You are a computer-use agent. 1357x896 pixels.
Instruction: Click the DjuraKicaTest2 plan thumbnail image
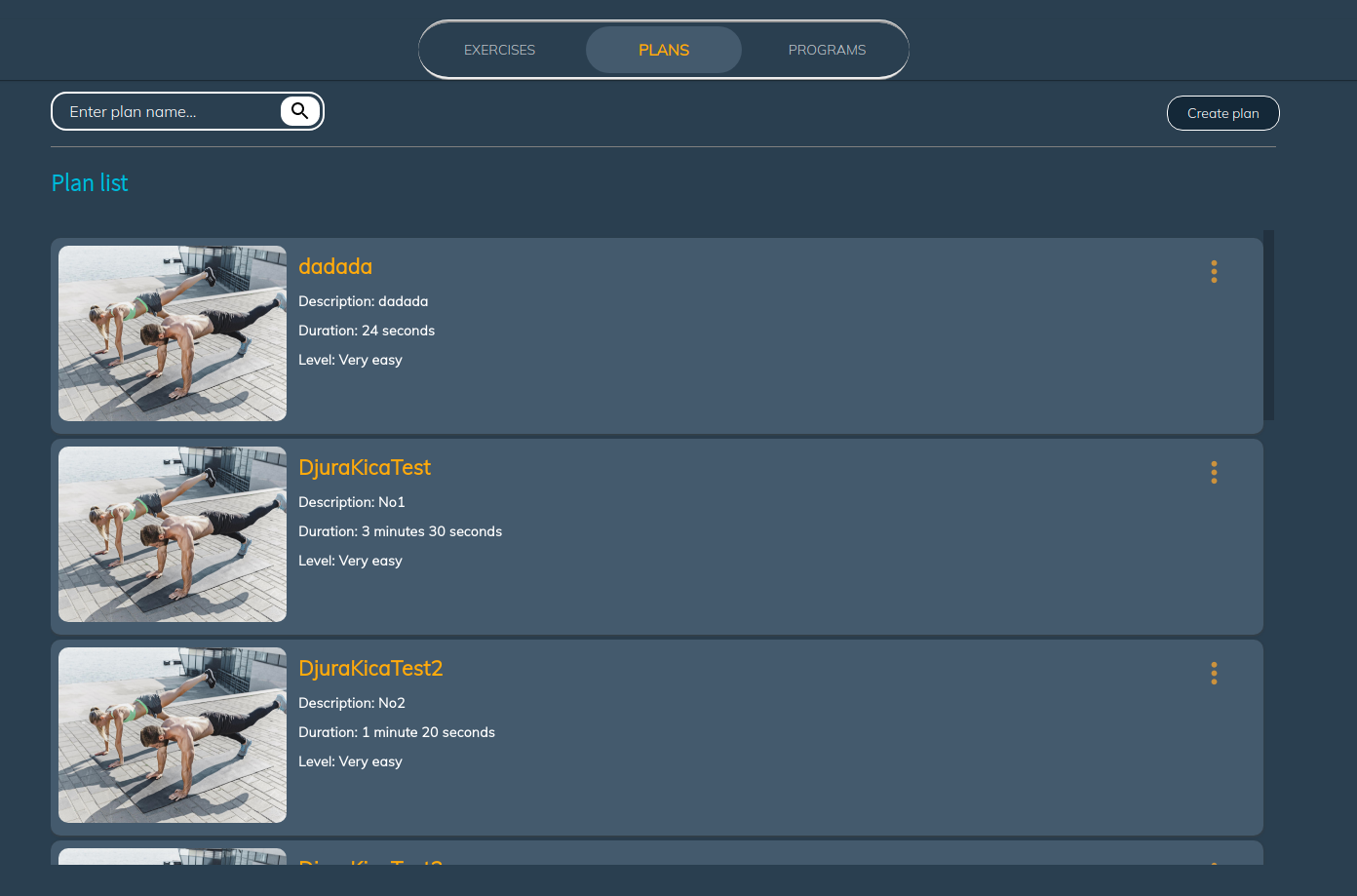[173, 735]
